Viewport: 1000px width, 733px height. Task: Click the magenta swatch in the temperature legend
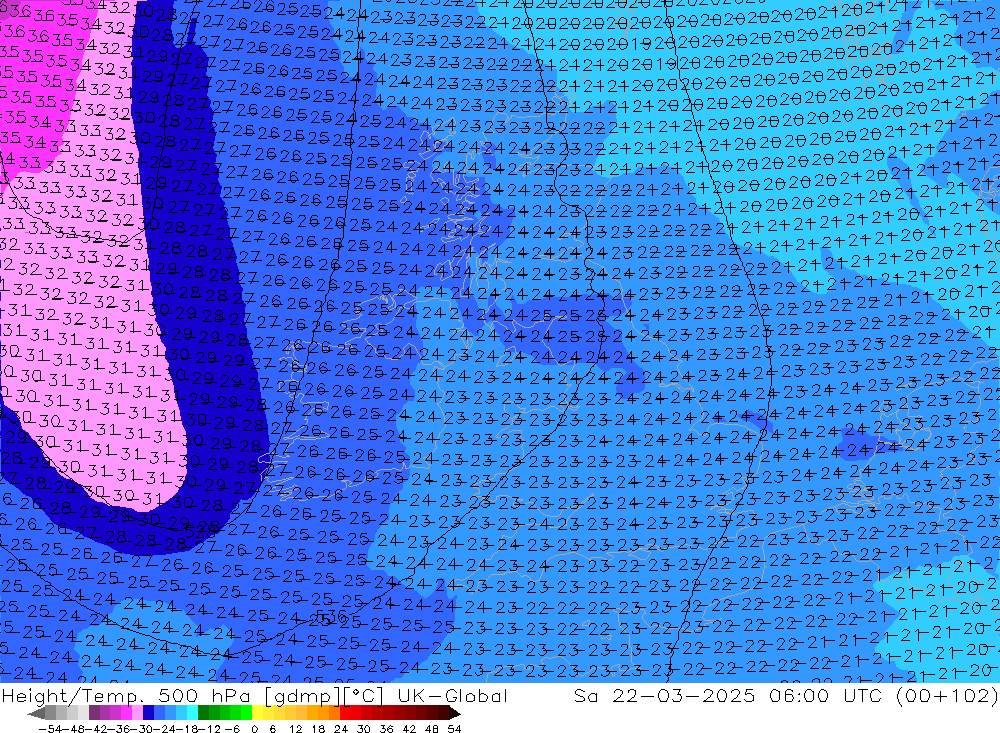click(x=126, y=713)
